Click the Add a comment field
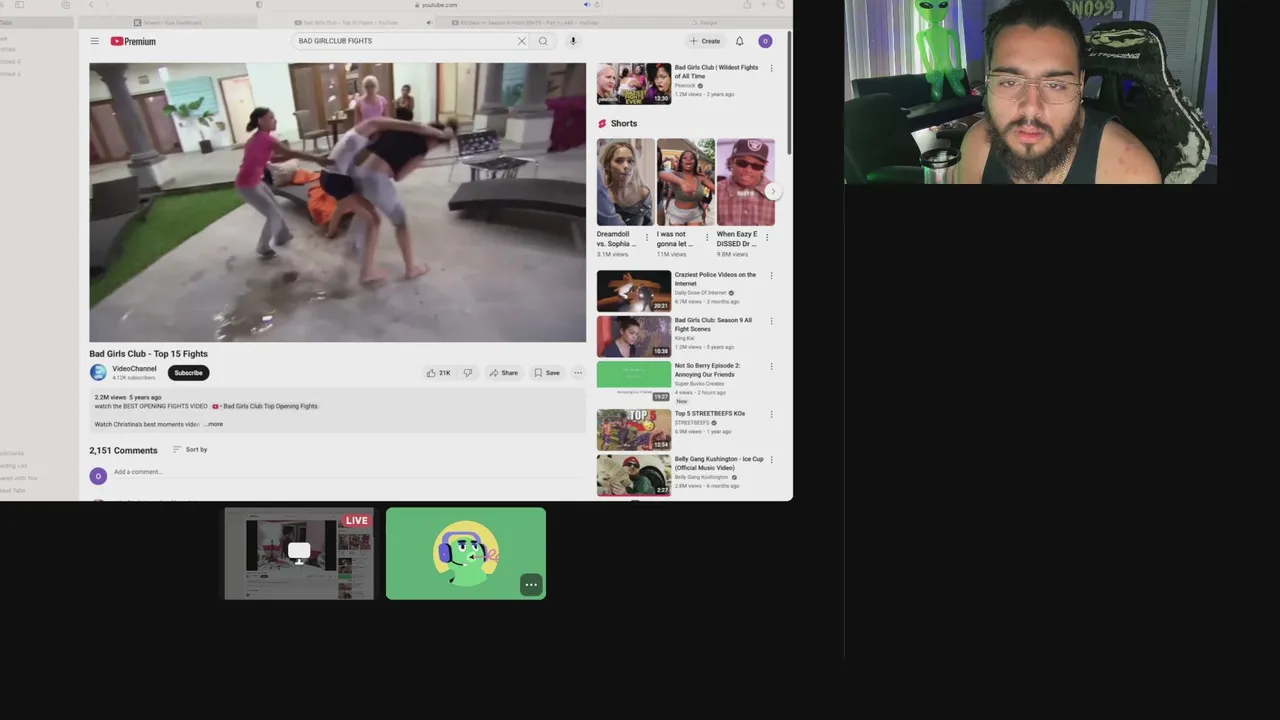Image resolution: width=1280 pixels, height=720 pixels. (x=349, y=472)
